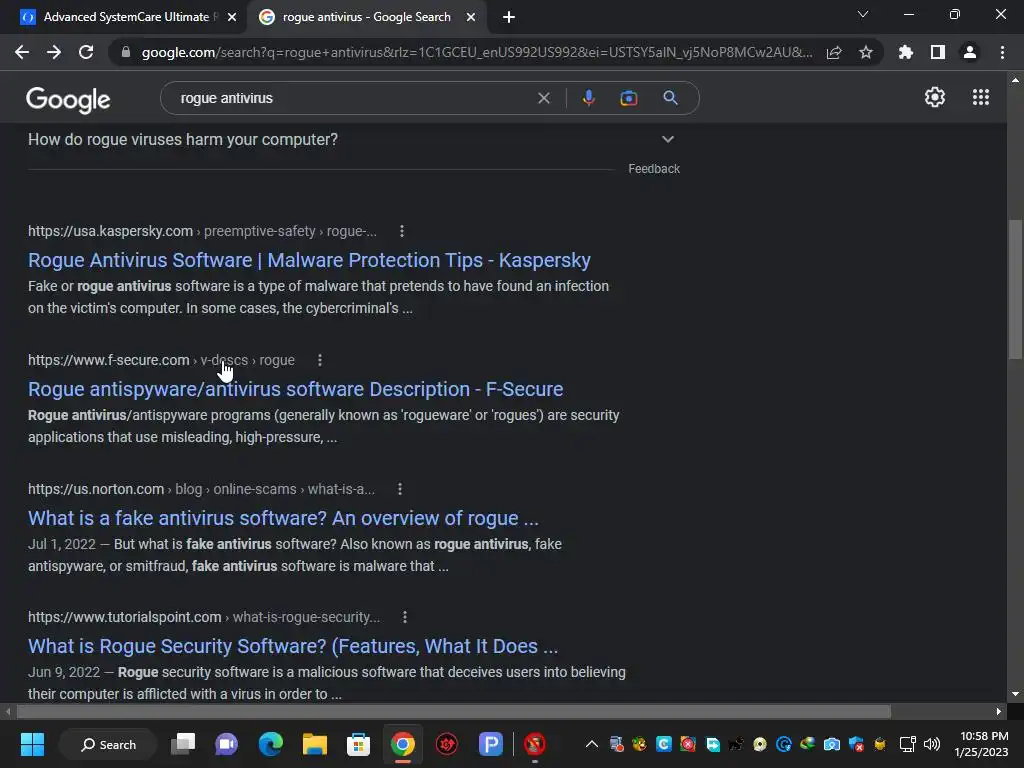
Task: Open a new browser tab
Action: coord(509,18)
